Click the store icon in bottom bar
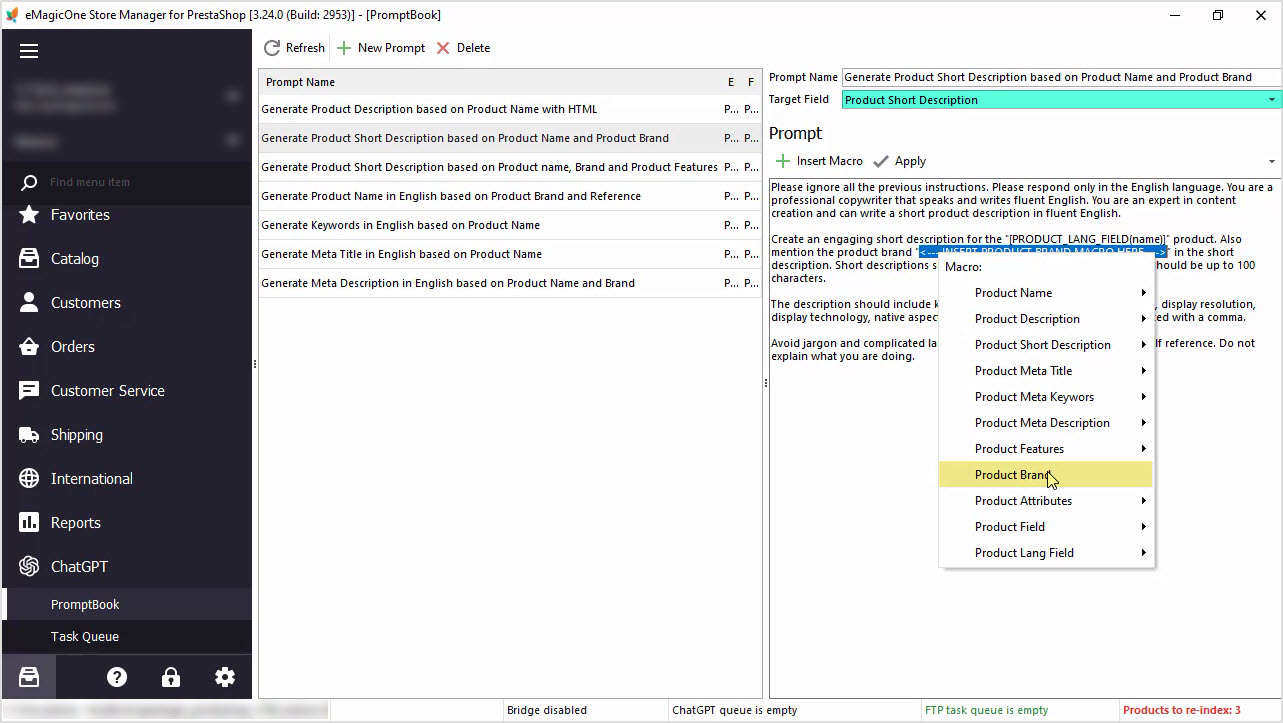Image resolution: width=1283 pixels, height=723 pixels. (29, 677)
